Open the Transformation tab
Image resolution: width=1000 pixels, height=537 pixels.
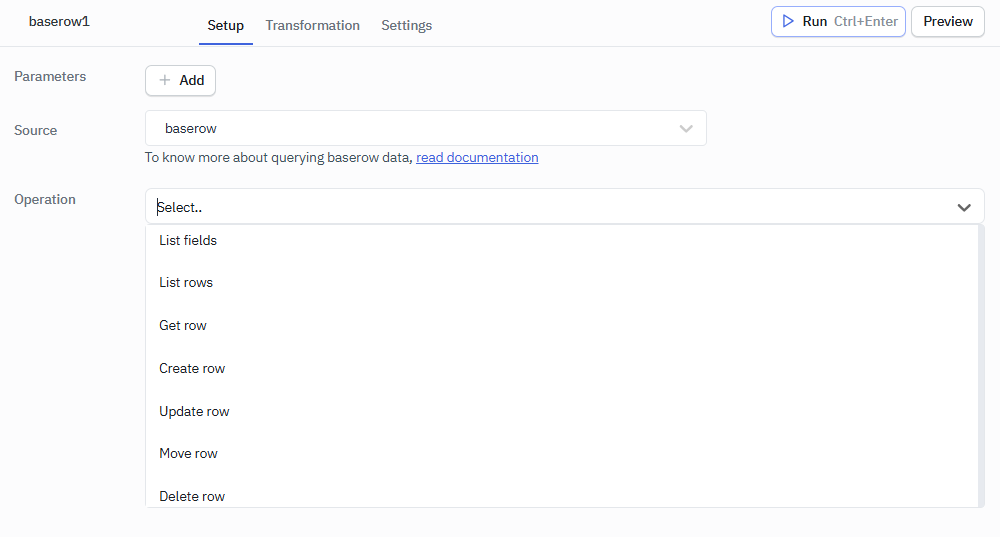(312, 25)
